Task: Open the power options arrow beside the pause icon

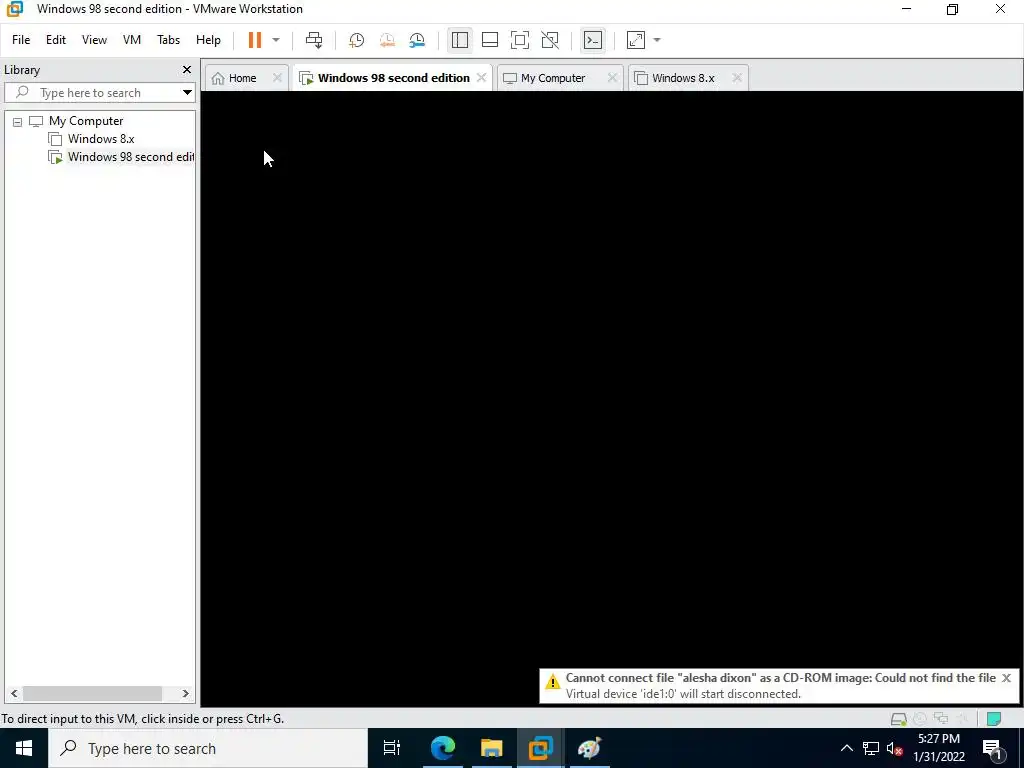Action: [x=276, y=40]
